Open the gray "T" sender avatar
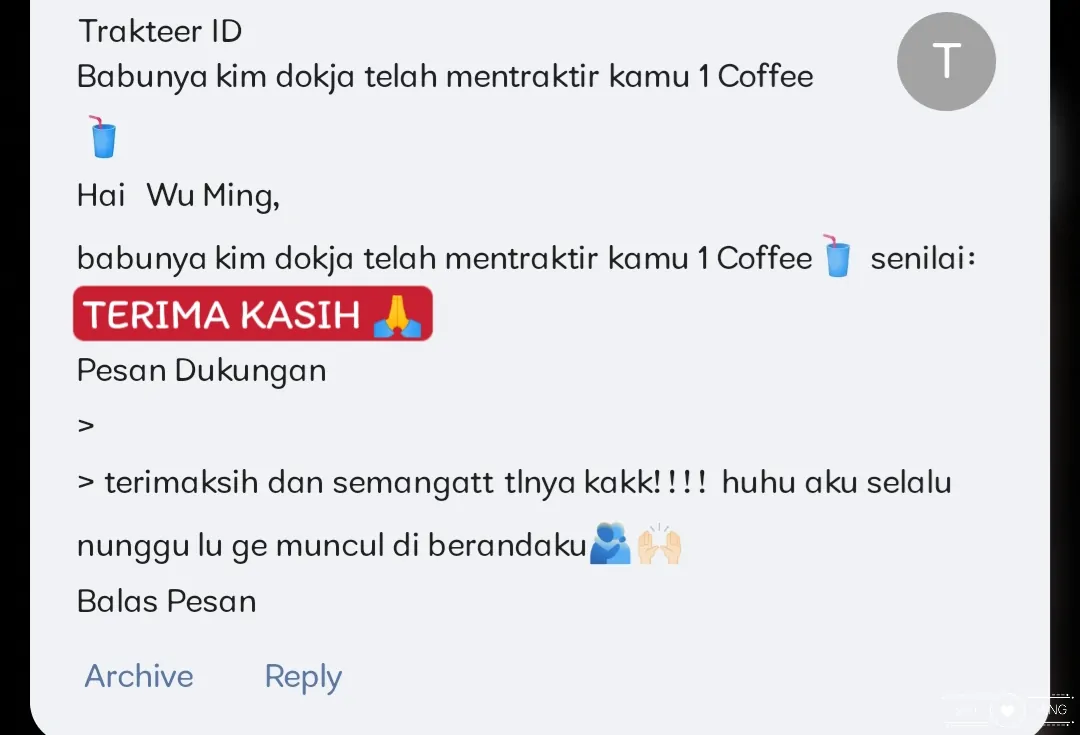The width and height of the screenshot is (1080, 735). point(946,61)
